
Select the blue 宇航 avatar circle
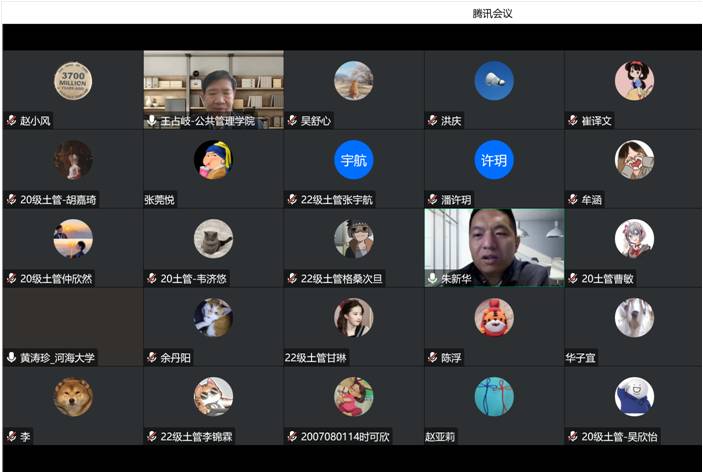[x=353, y=160]
